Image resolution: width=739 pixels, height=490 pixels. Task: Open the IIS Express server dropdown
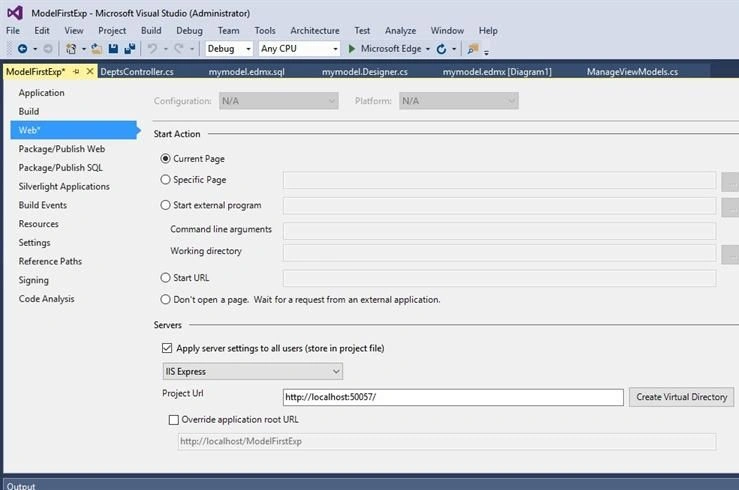point(253,371)
